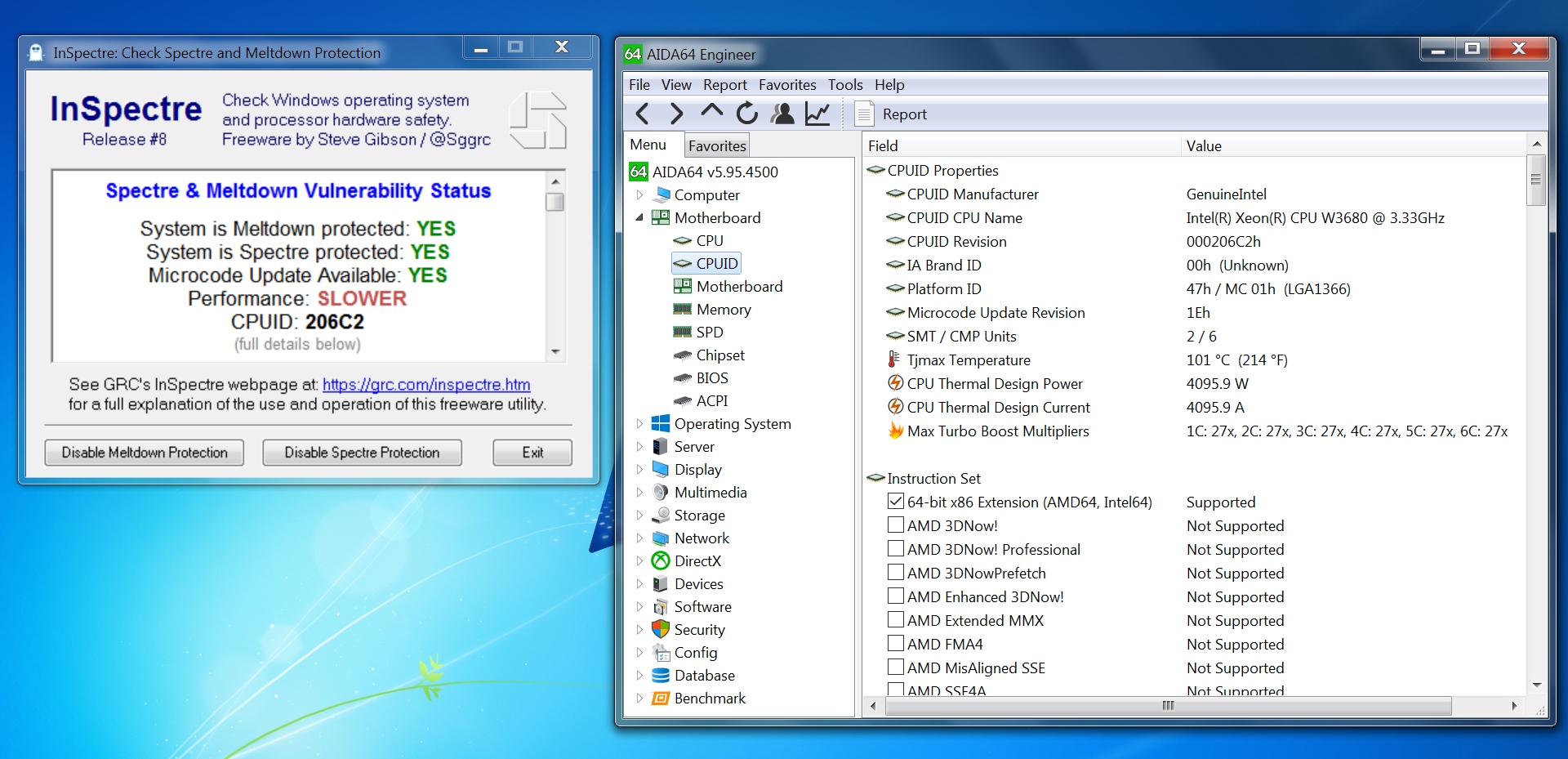The width and height of the screenshot is (1568, 759).
Task: Toggle AMD Extended MMX checkbox
Action: tap(896, 619)
